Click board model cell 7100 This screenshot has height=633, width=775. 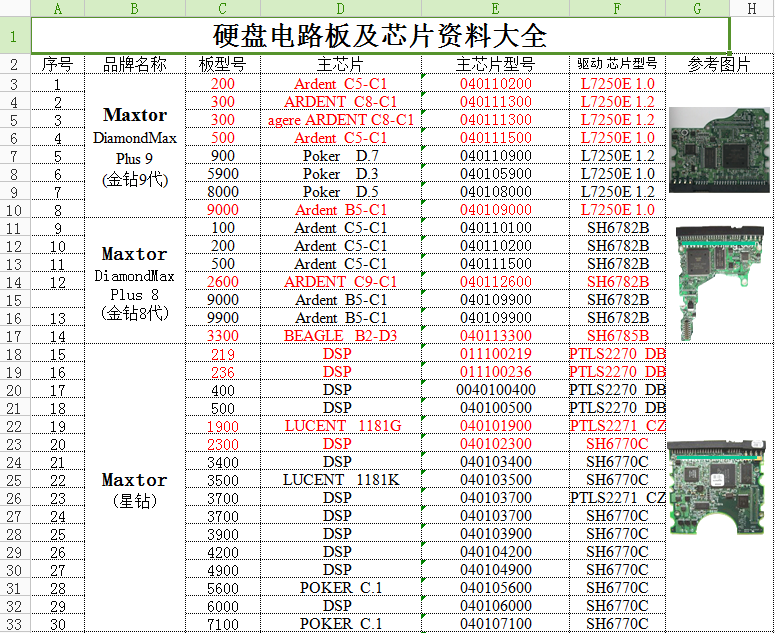(223, 624)
